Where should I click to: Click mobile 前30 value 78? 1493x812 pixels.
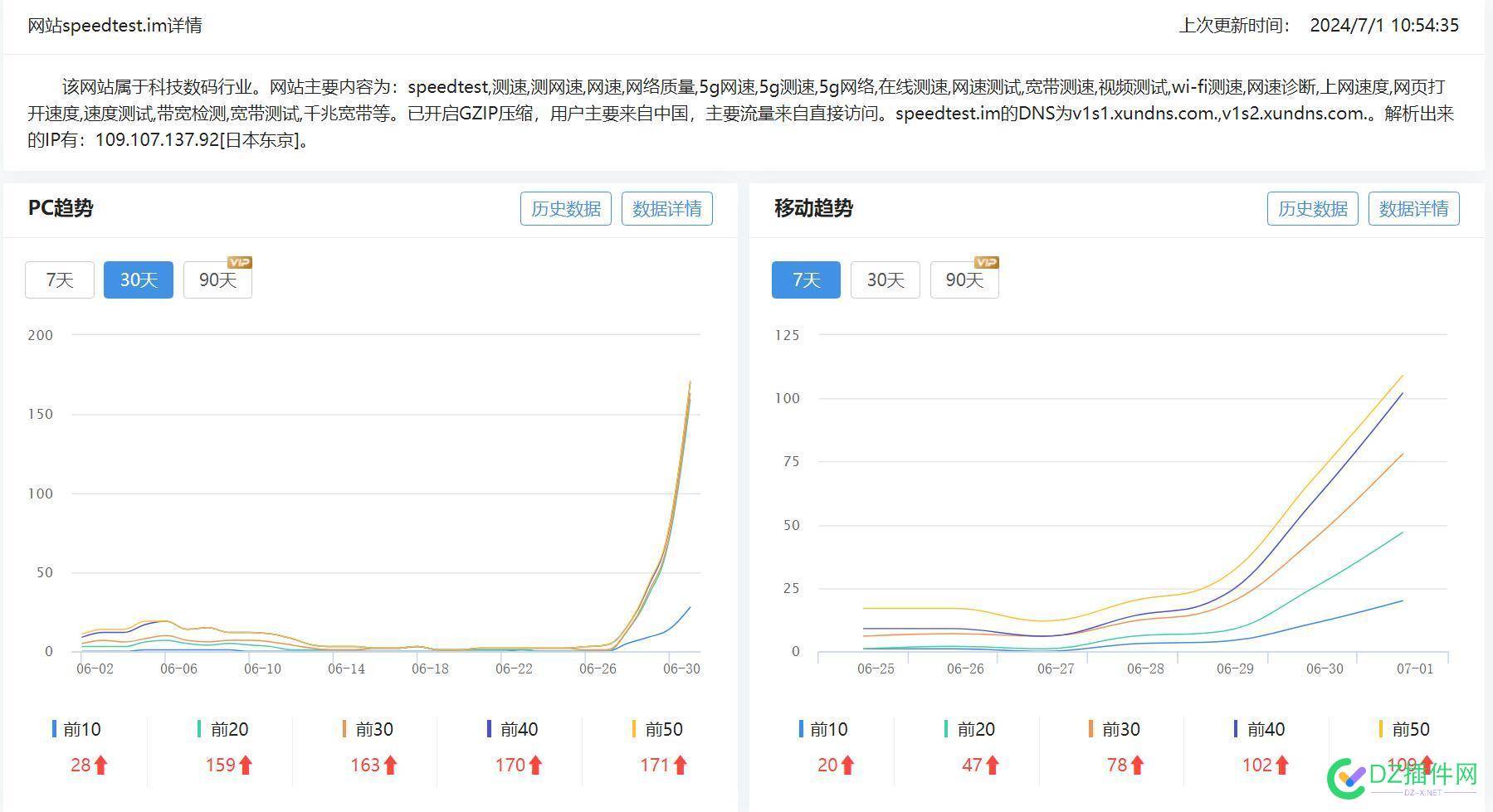click(1117, 765)
